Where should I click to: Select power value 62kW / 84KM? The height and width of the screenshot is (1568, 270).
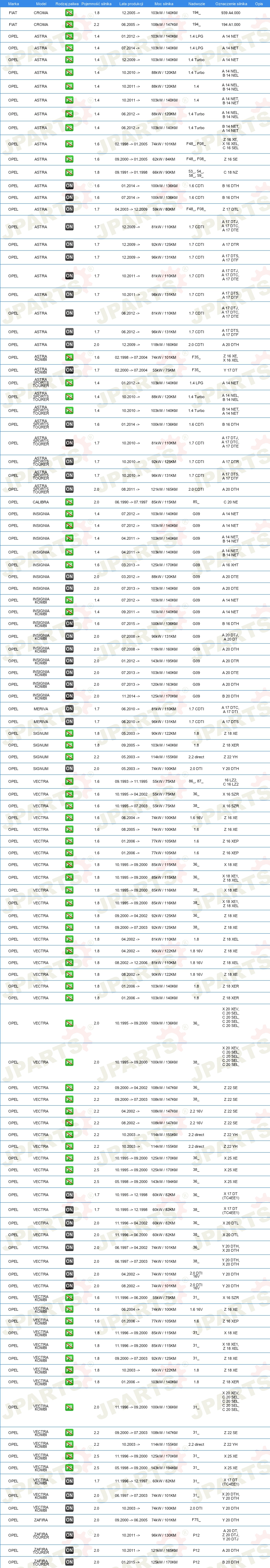(164, 160)
